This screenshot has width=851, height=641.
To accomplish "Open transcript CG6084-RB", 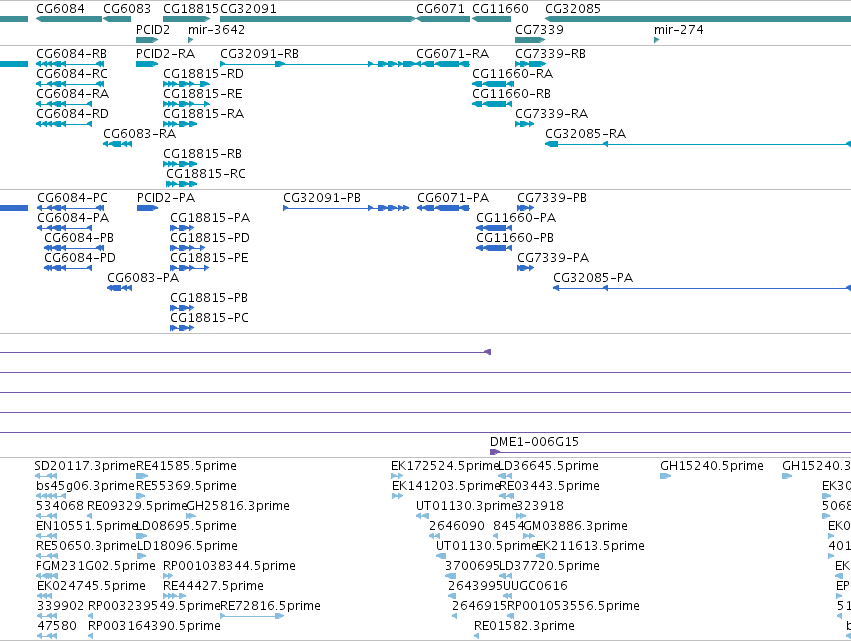I will (x=71, y=54).
